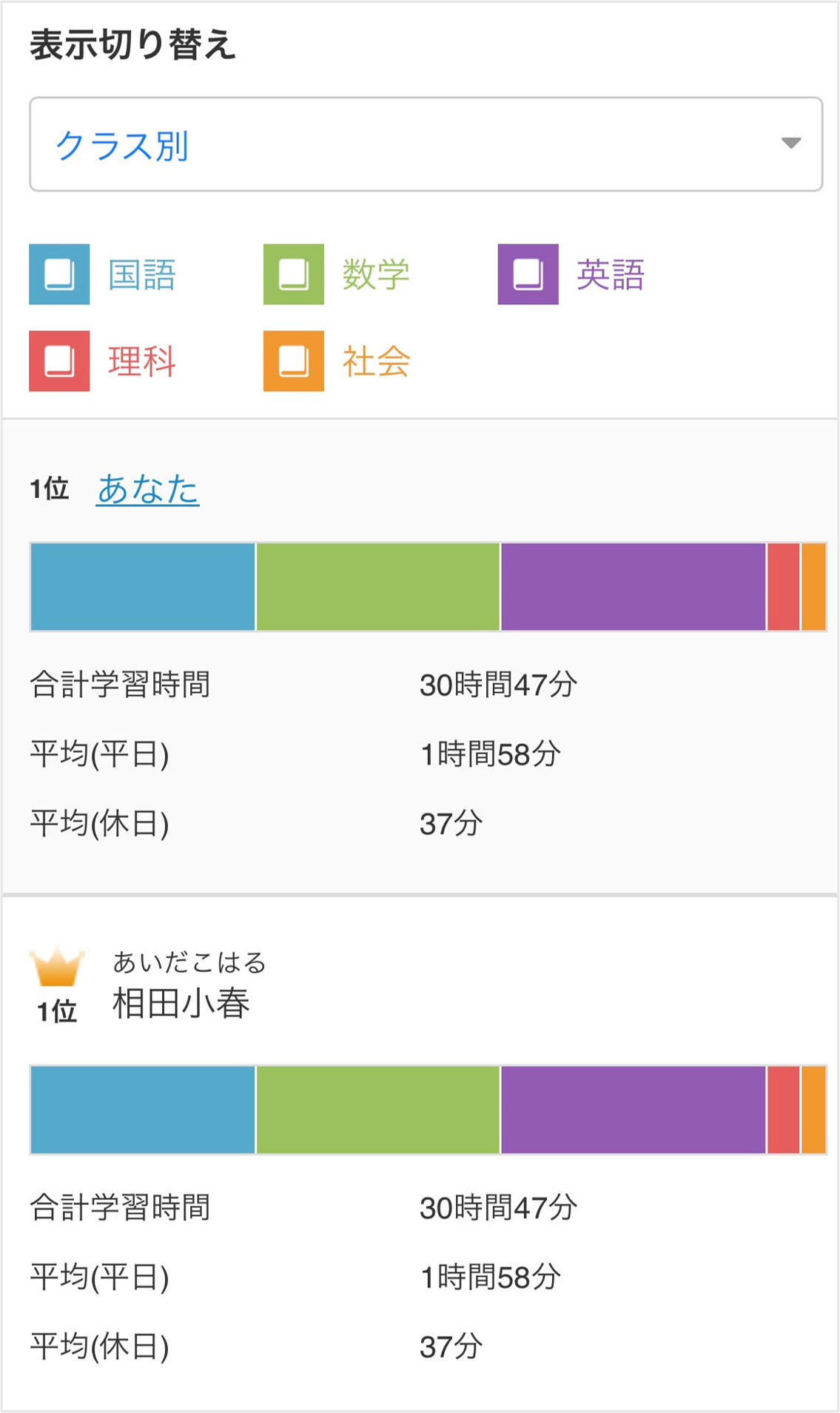Click the purple segment in あなた's bar
The image size is (840, 1413).
pos(634,587)
